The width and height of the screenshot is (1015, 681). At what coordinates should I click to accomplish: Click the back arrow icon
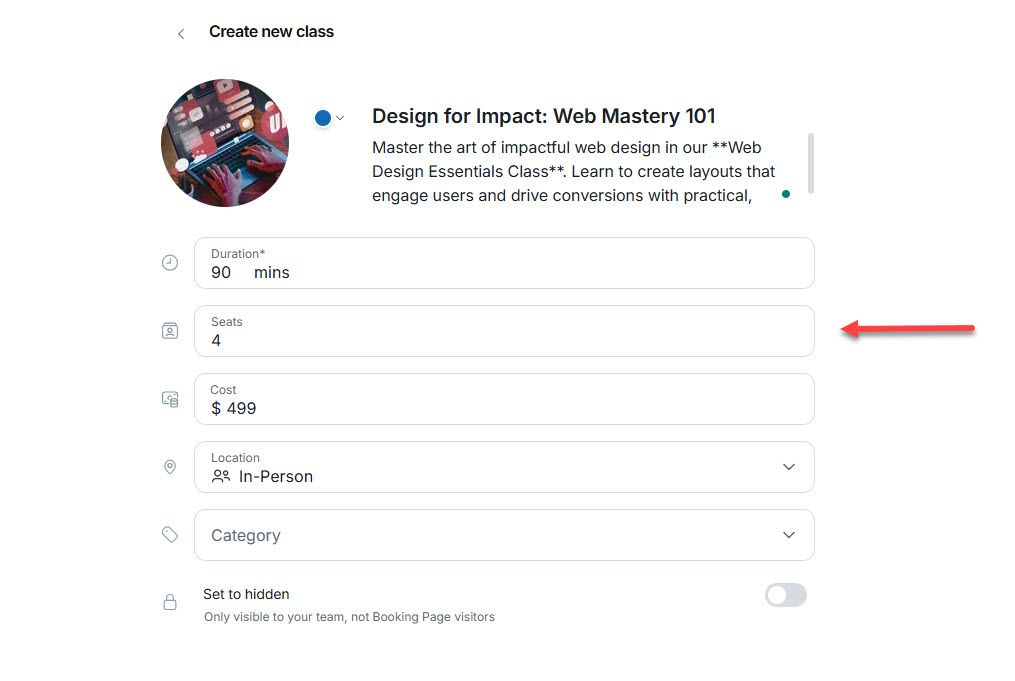pos(181,34)
